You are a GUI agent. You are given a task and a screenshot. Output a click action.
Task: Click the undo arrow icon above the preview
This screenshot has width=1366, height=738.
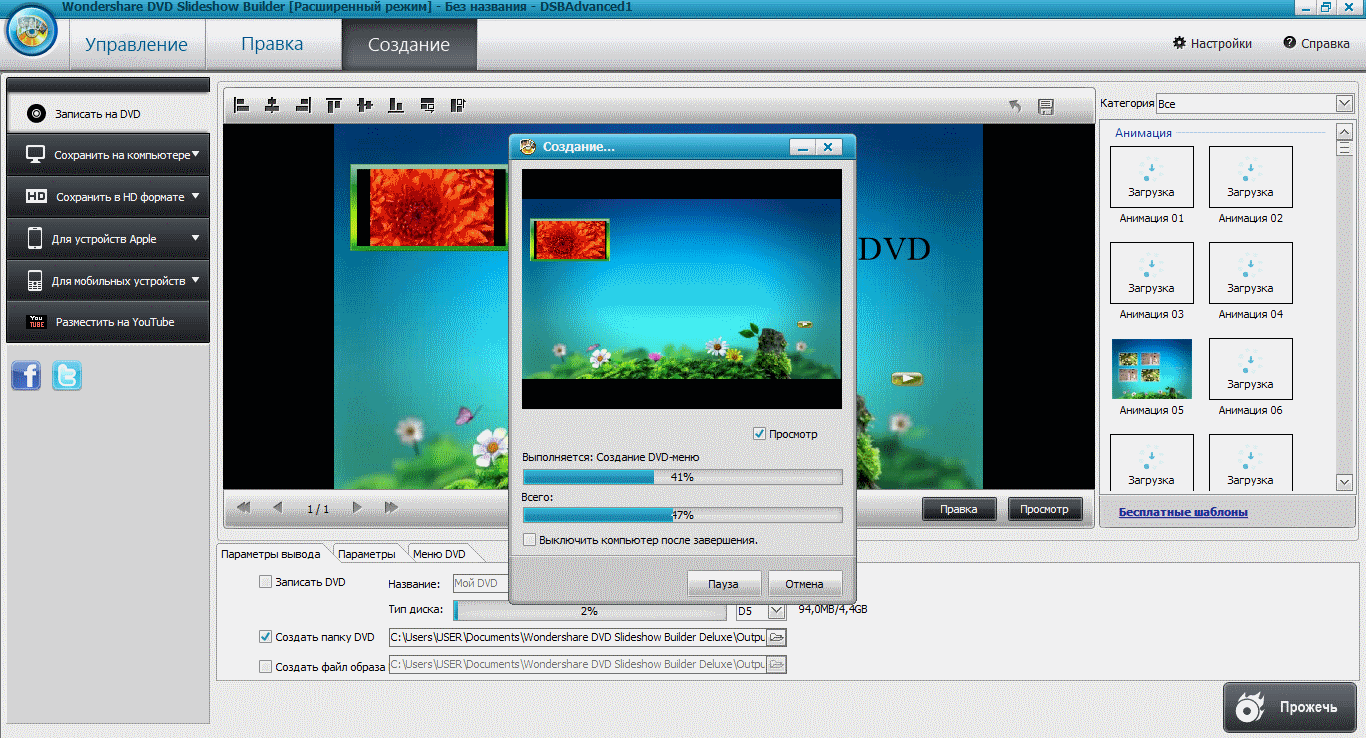tap(1014, 106)
